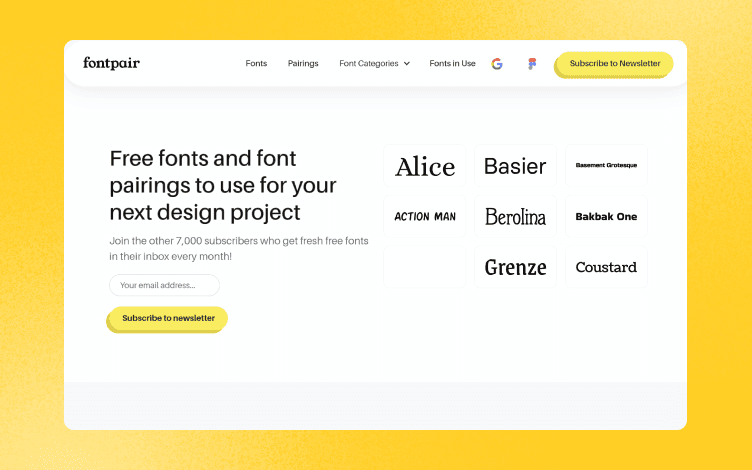
Task: Select the Alice font card
Action: click(424, 165)
